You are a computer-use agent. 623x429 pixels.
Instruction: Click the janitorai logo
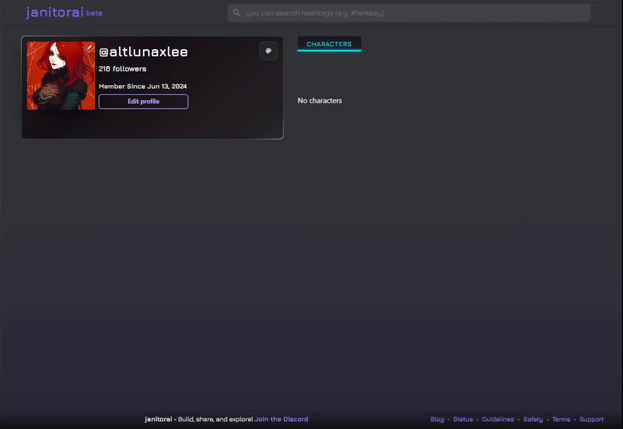(x=55, y=13)
